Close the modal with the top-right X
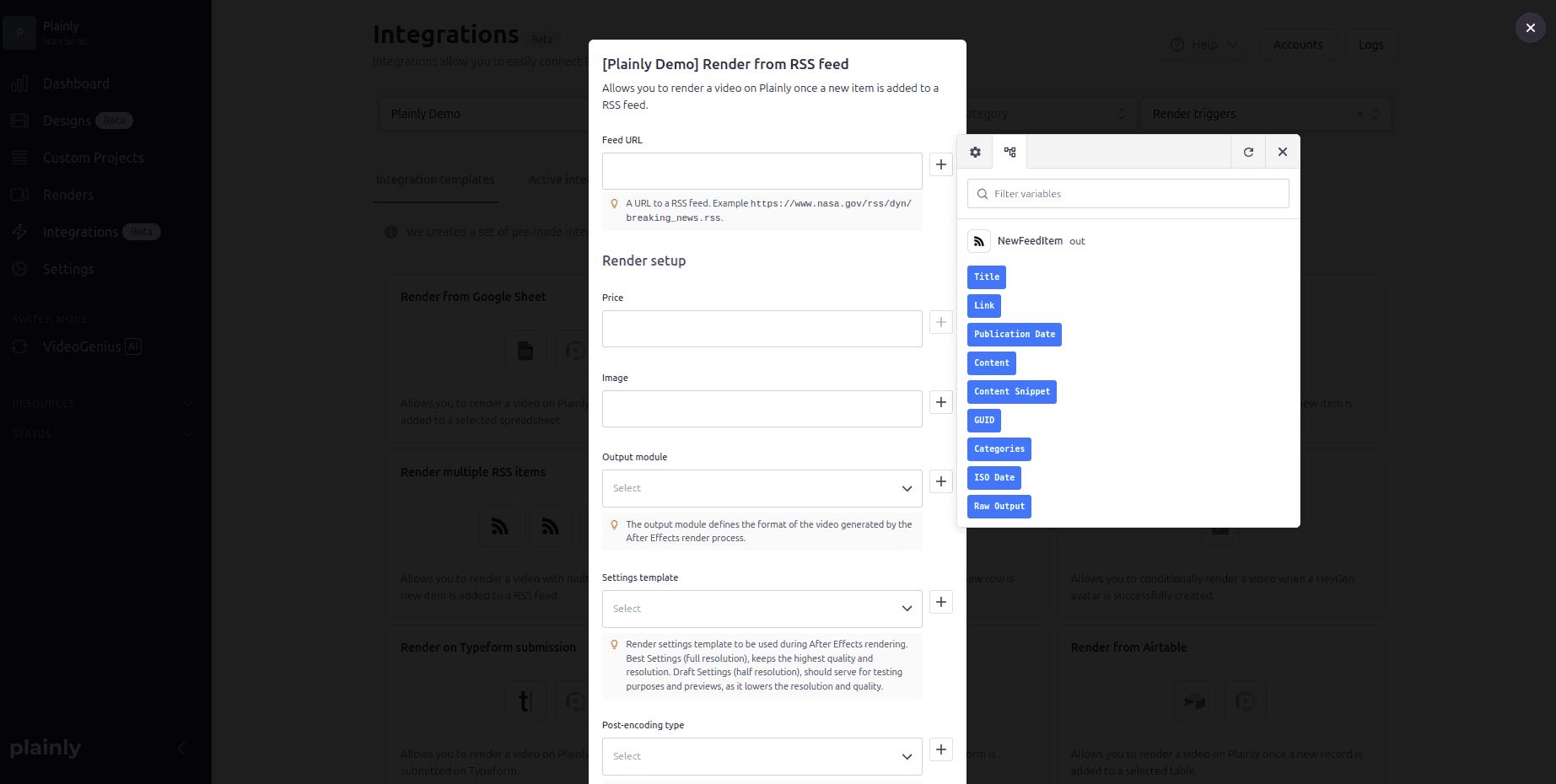 1530,28
